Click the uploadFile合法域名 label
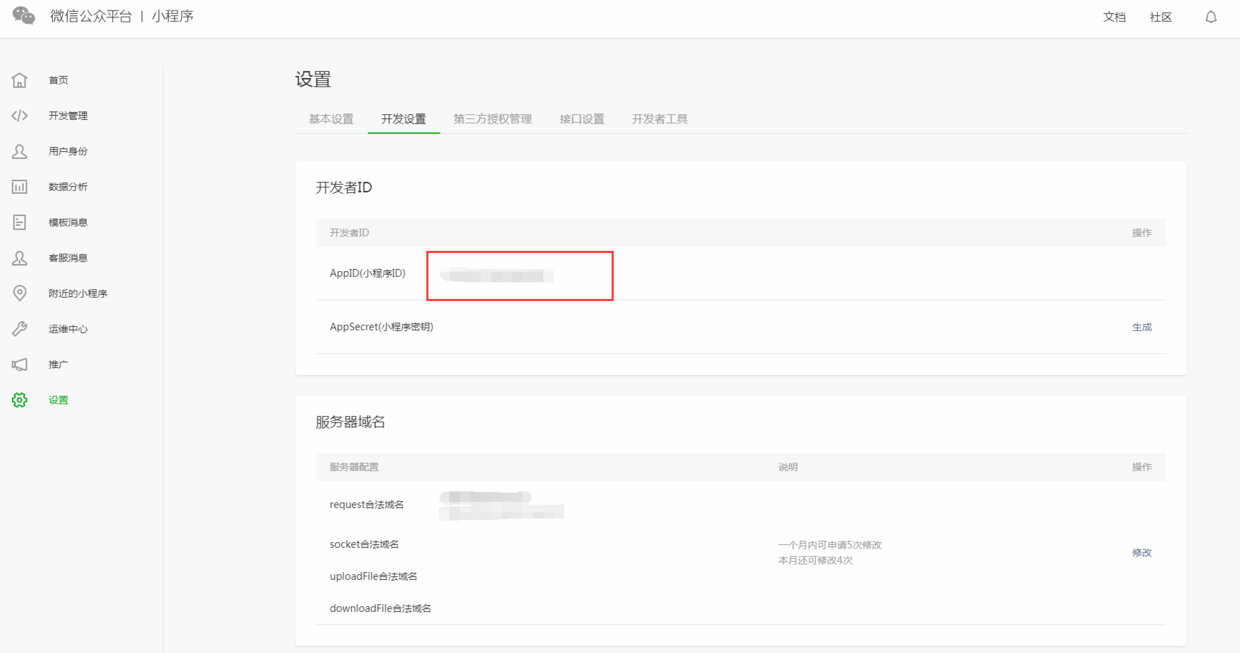Screen dimensions: 1240x653 click(374, 576)
